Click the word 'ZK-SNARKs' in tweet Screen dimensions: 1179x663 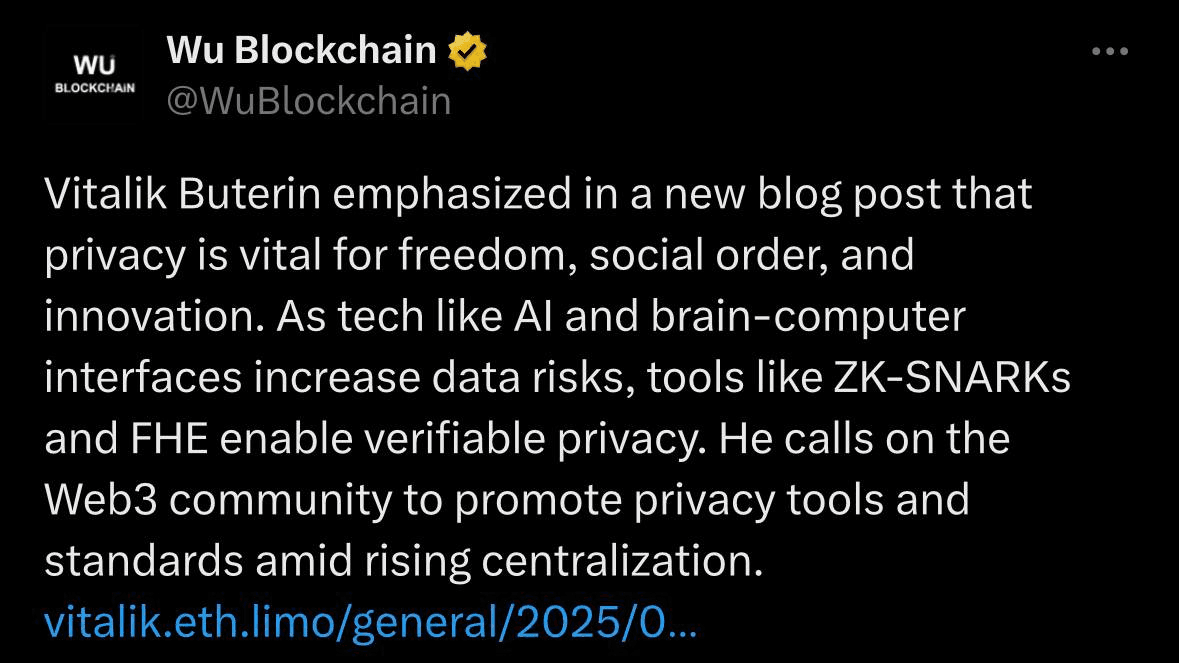coord(952,377)
